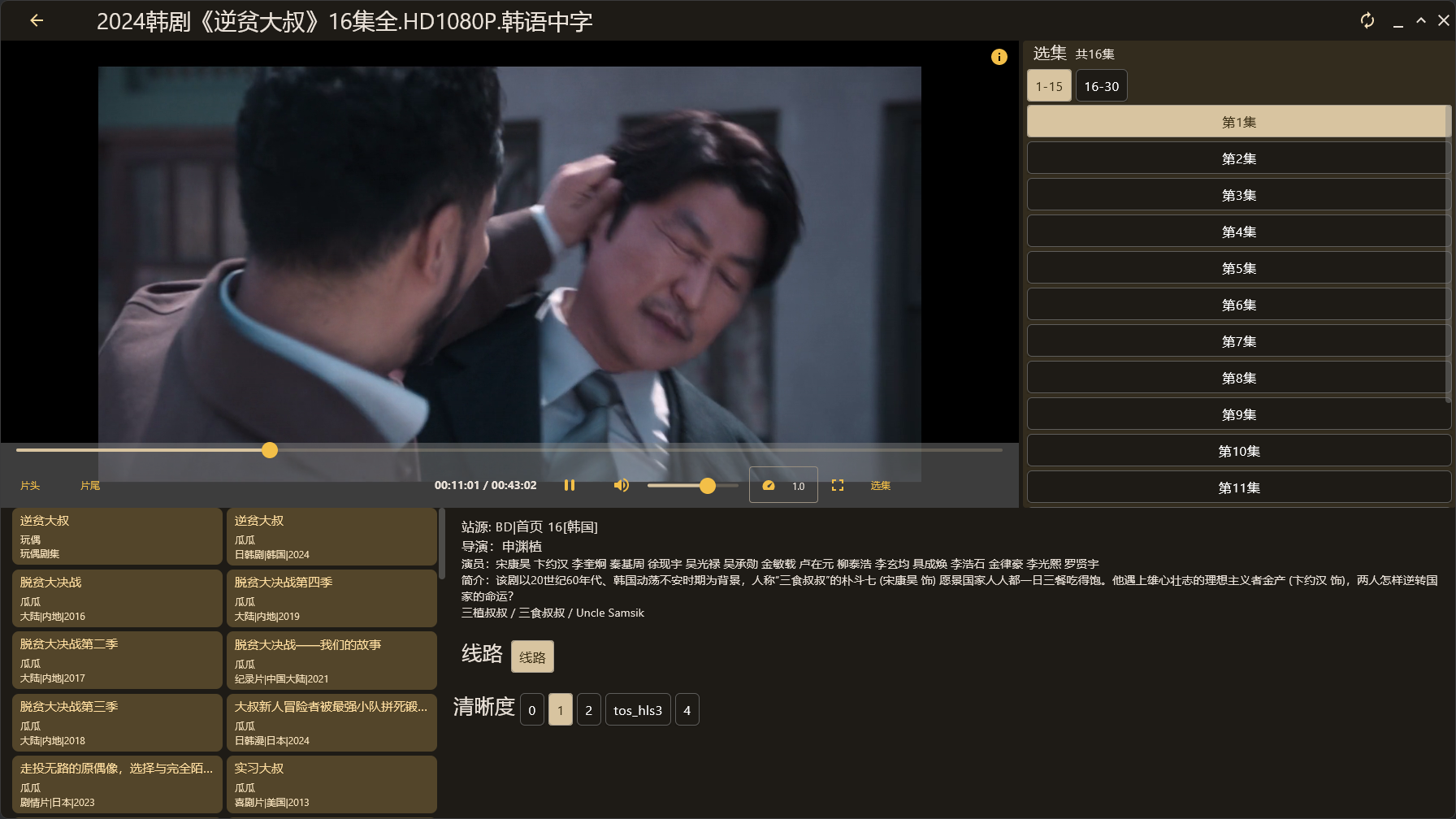This screenshot has height=819, width=1456.
Task: Open the playback speed 1.0 control
Action: pos(783,485)
